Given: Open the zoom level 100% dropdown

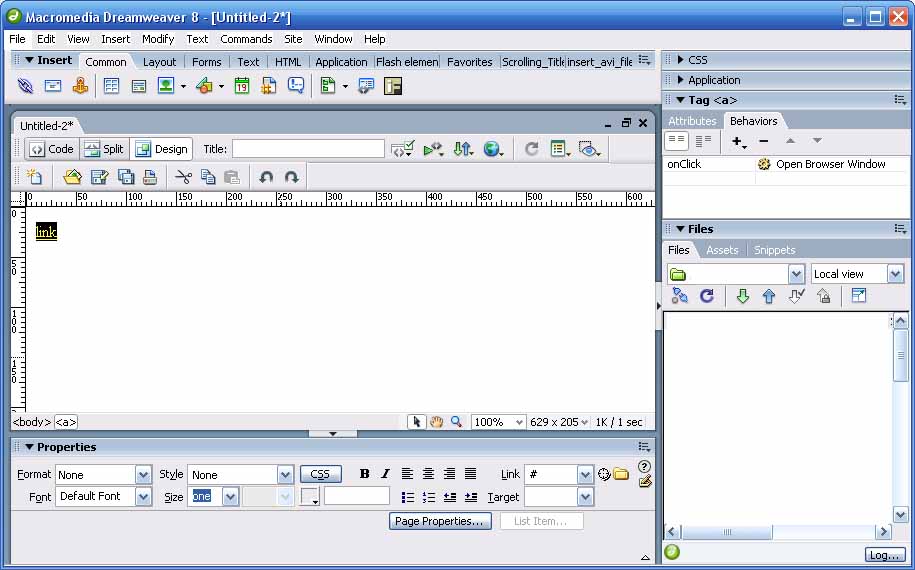Looking at the screenshot, I should (x=518, y=422).
